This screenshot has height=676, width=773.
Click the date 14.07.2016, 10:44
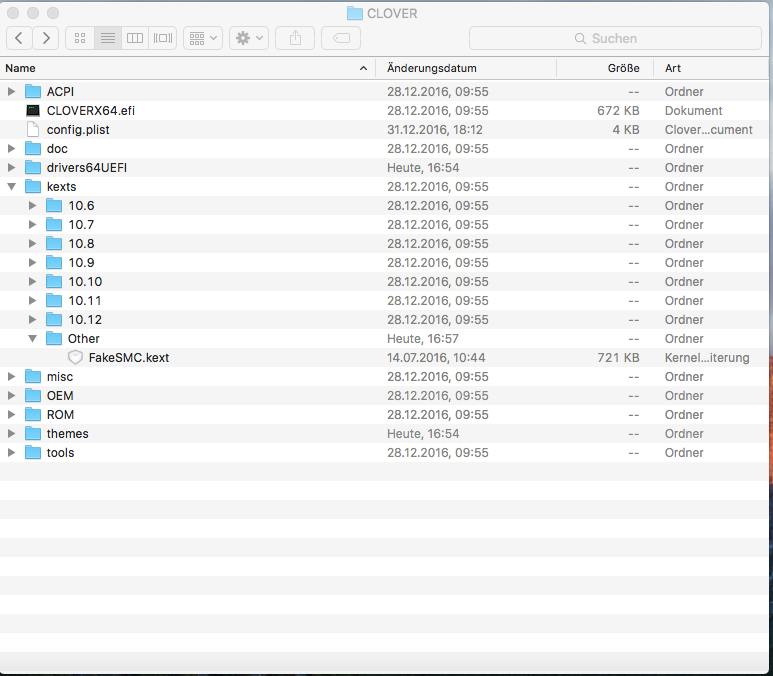click(x=436, y=357)
